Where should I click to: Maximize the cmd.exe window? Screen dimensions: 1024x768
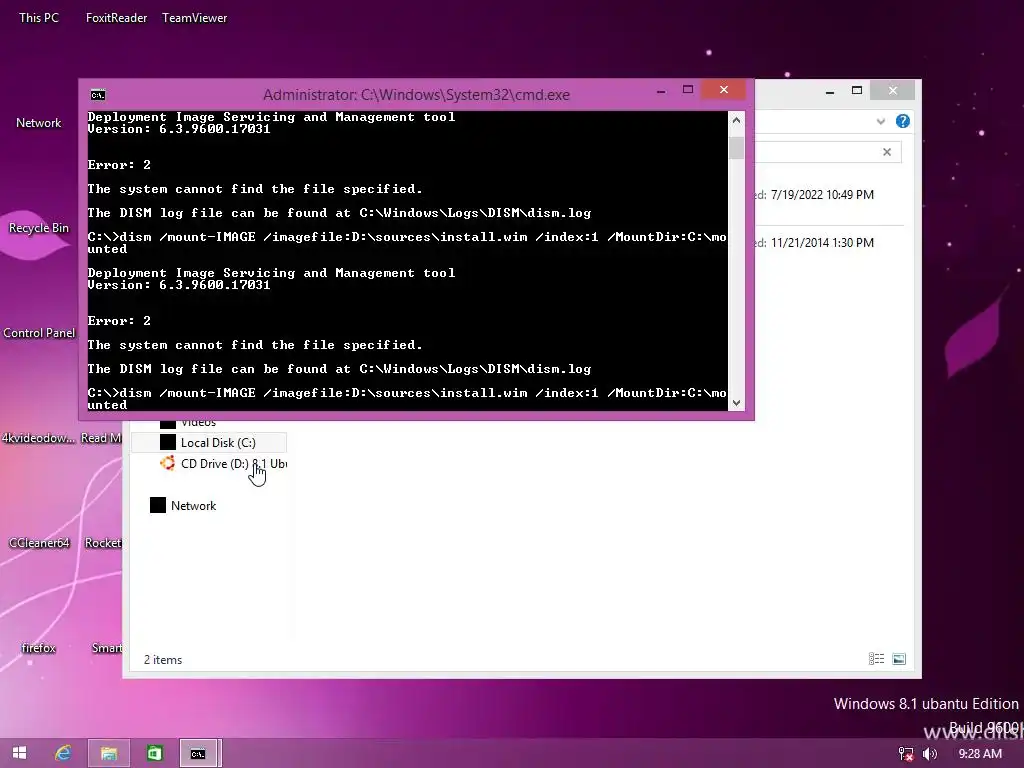pos(688,90)
